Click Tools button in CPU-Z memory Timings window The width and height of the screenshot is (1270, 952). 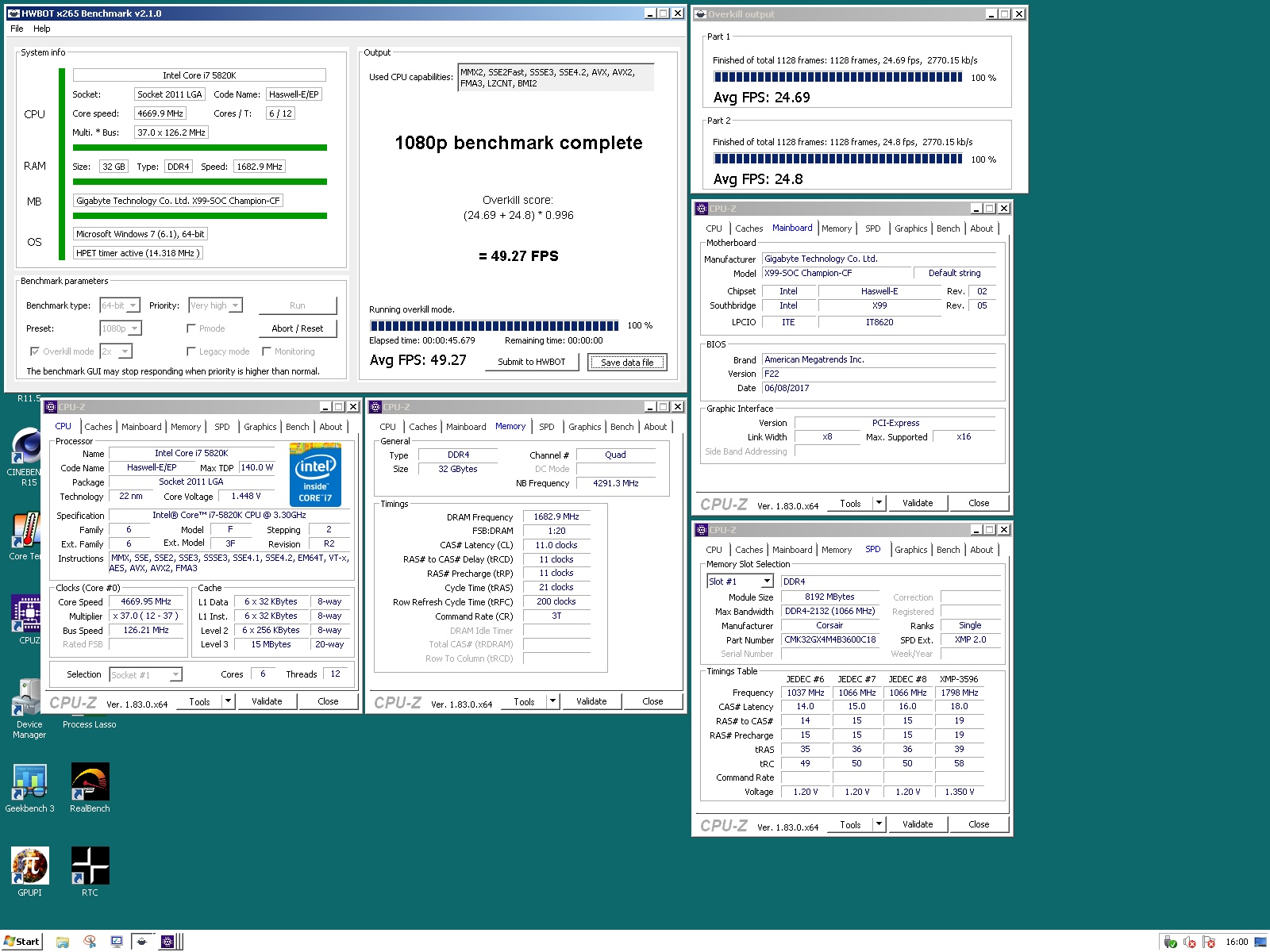pyautogui.click(x=525, y=701)
